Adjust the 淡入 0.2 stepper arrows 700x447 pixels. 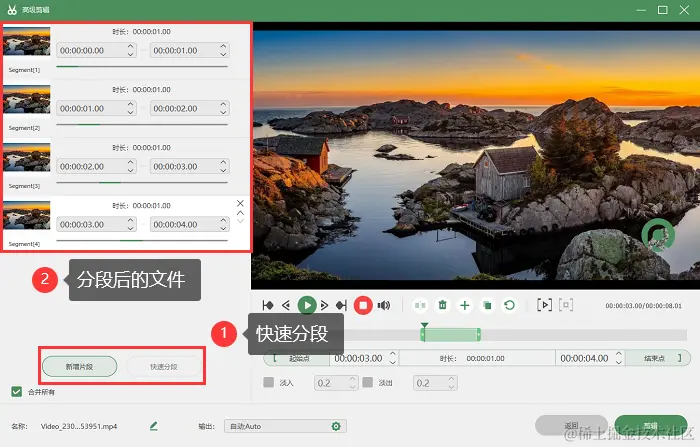point(352,383)
